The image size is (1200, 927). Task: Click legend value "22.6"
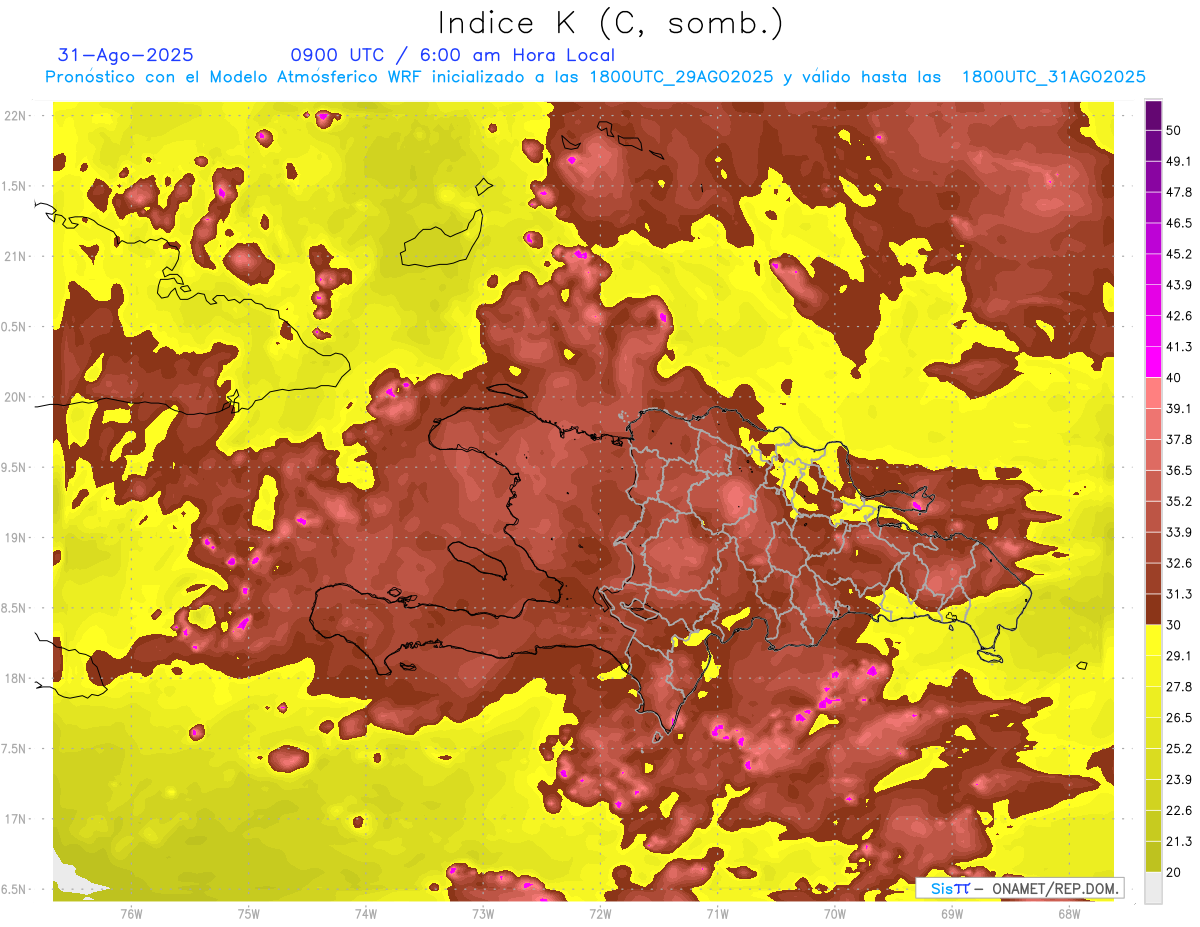[x=1179, y=810]
